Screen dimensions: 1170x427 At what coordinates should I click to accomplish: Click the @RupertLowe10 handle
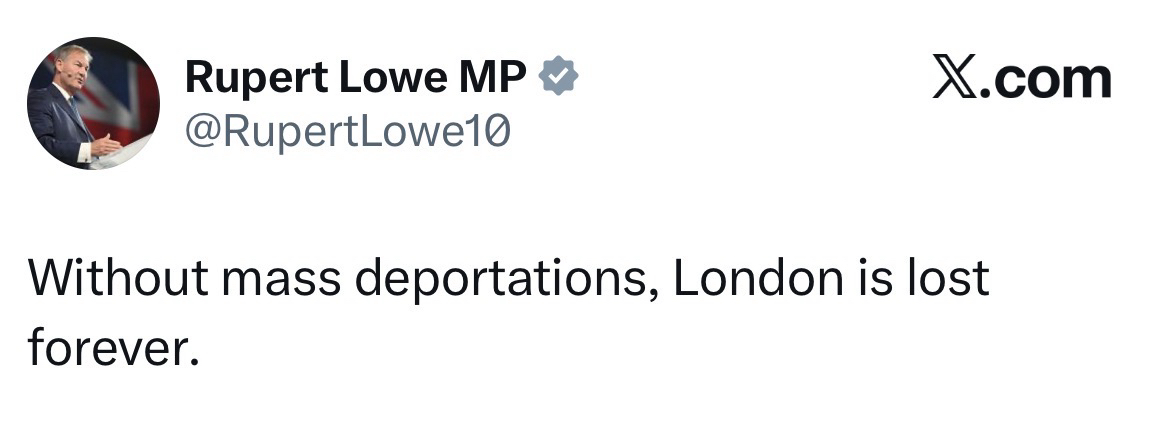click(347, 130)
